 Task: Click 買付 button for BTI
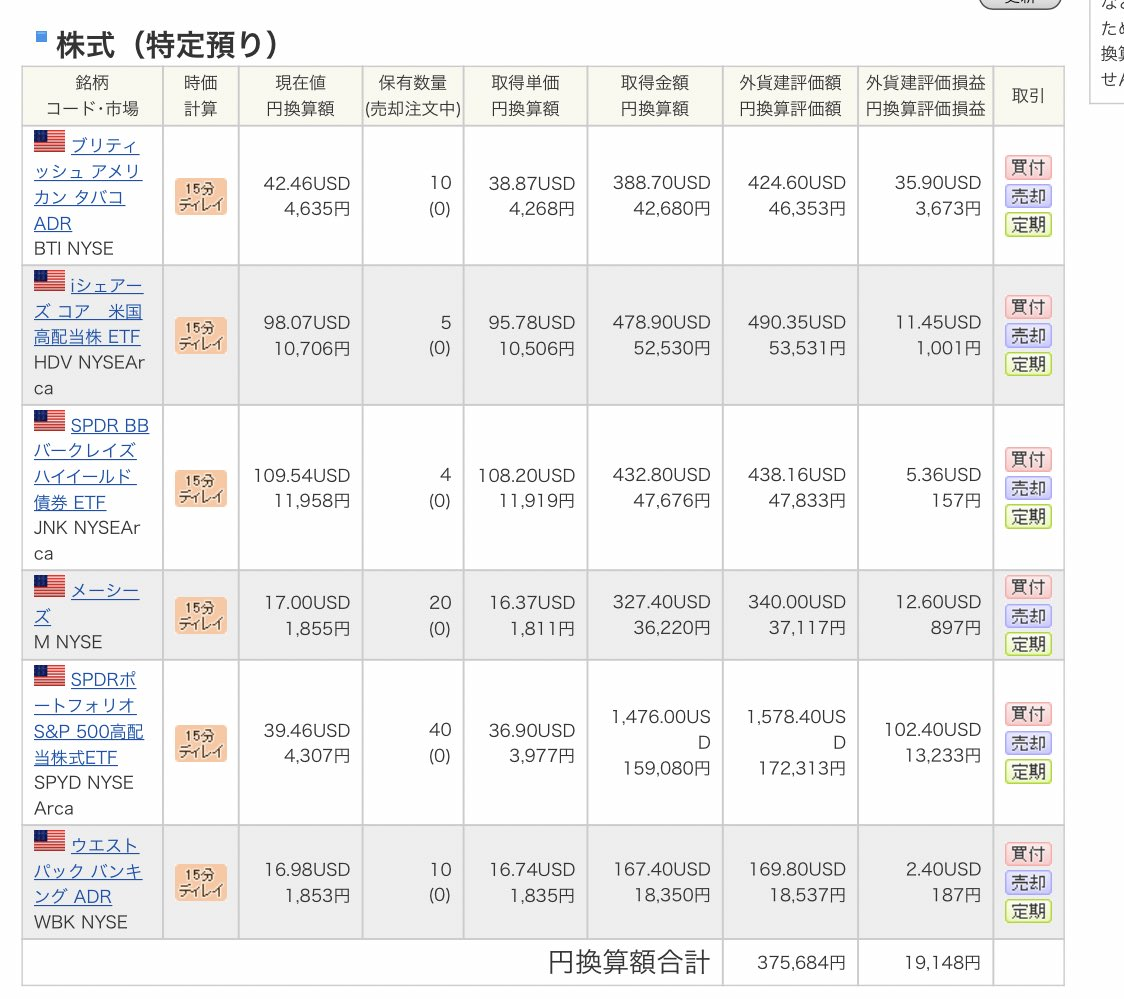(x=1028, y=168)
